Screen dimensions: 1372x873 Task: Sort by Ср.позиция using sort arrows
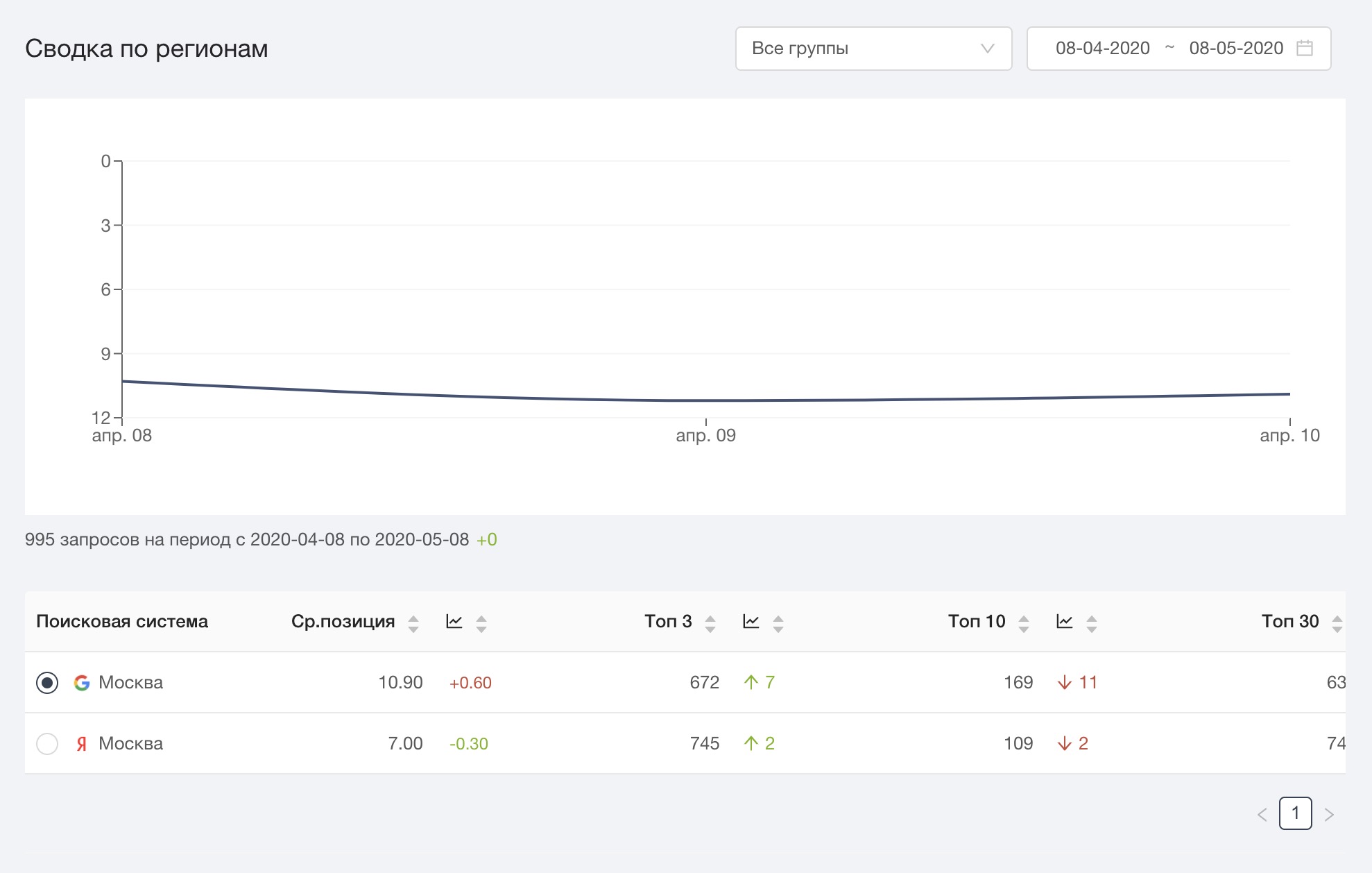coord(413,623)
